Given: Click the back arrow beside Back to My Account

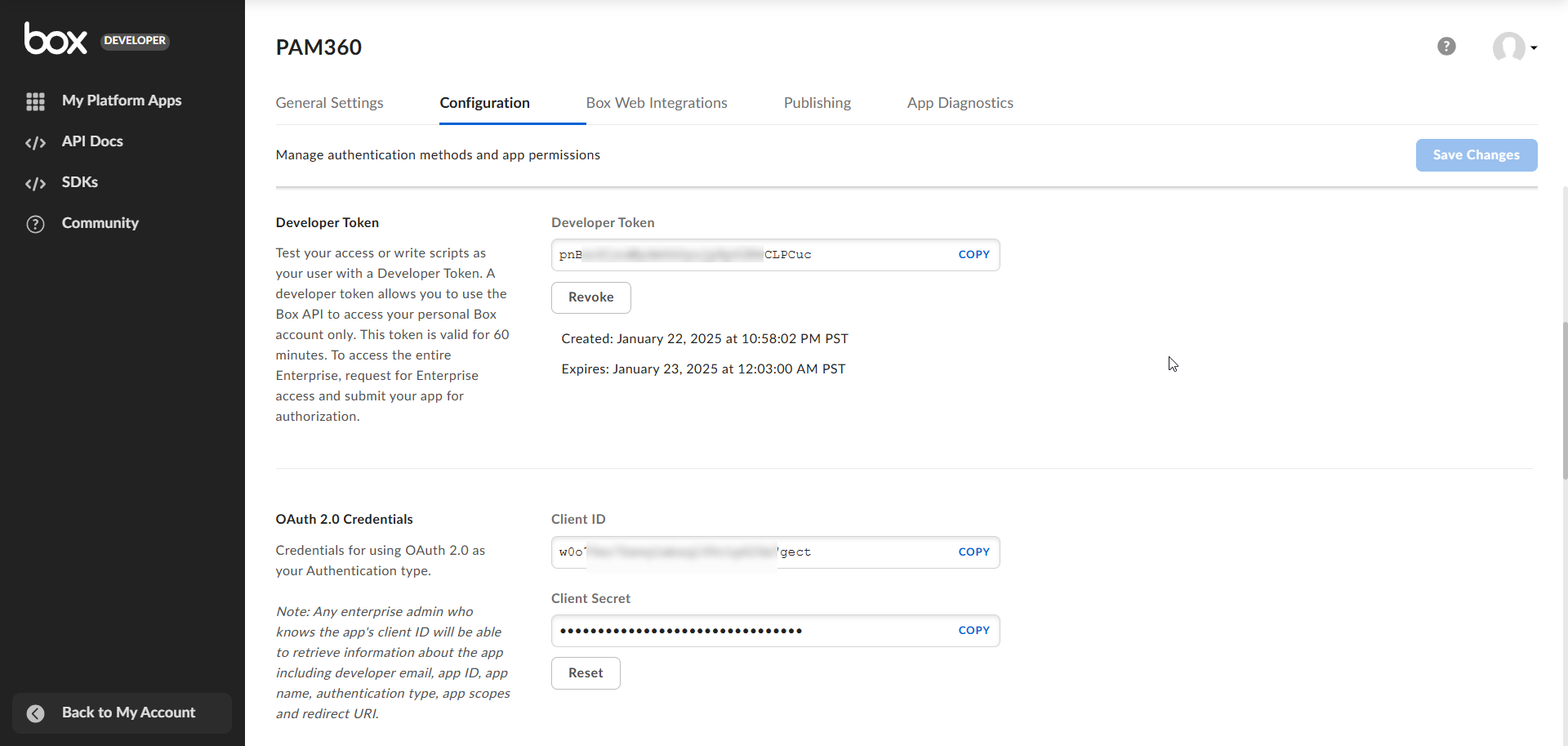Looking at the screenshot, I should click(x=35, y=712).
